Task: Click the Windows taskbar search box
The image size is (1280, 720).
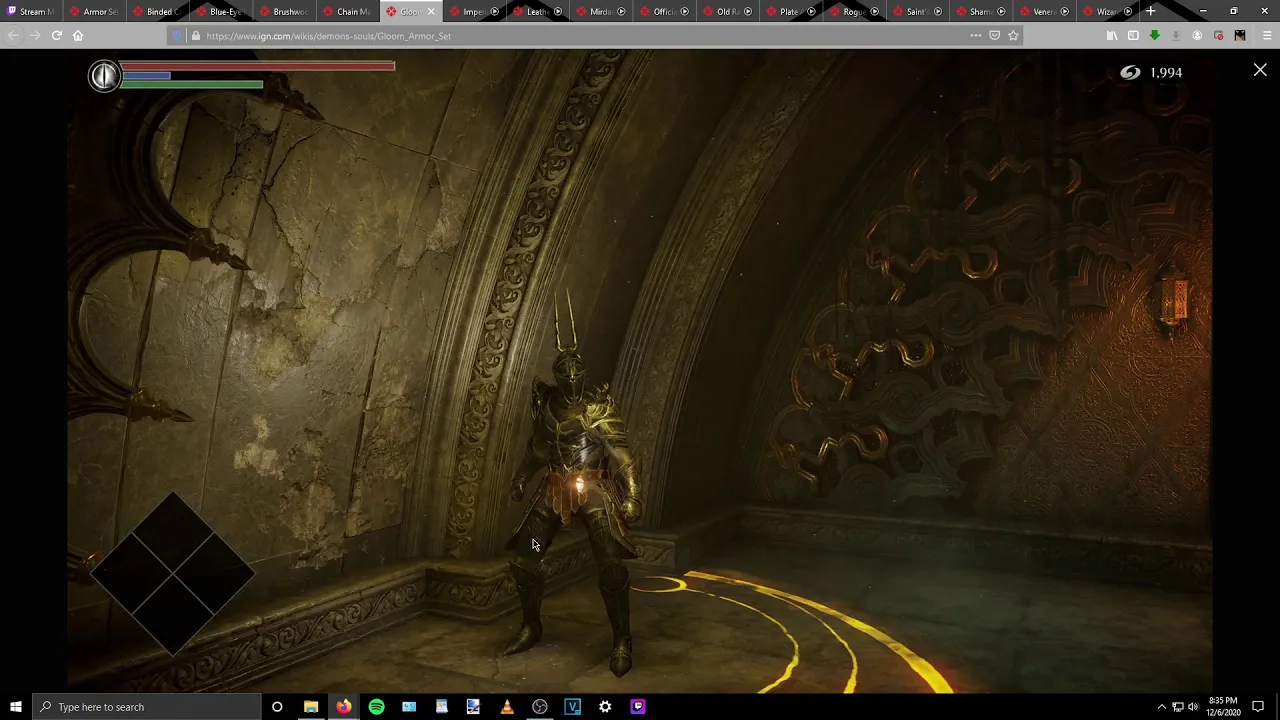Action: click(146, 707)
